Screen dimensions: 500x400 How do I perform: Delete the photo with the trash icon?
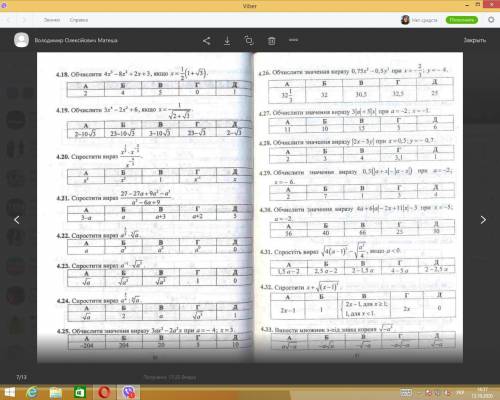tap(271, 41)
